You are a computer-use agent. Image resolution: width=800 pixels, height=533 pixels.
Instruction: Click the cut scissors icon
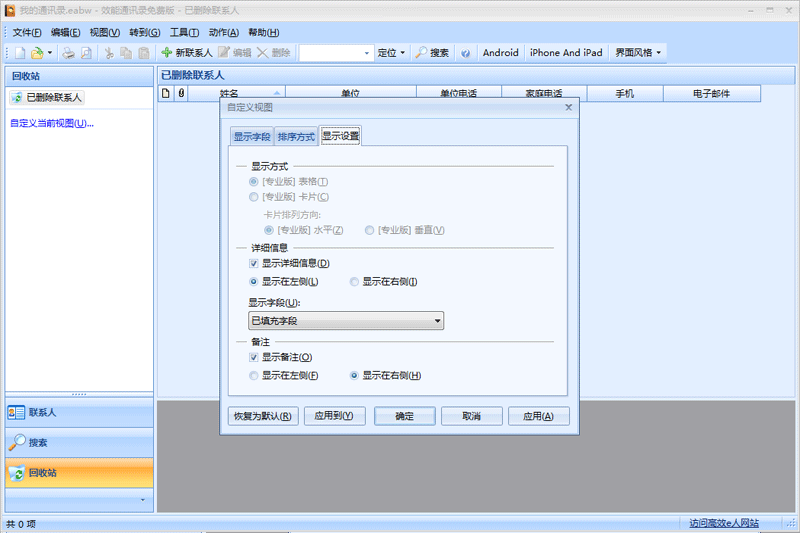[109, 53]
